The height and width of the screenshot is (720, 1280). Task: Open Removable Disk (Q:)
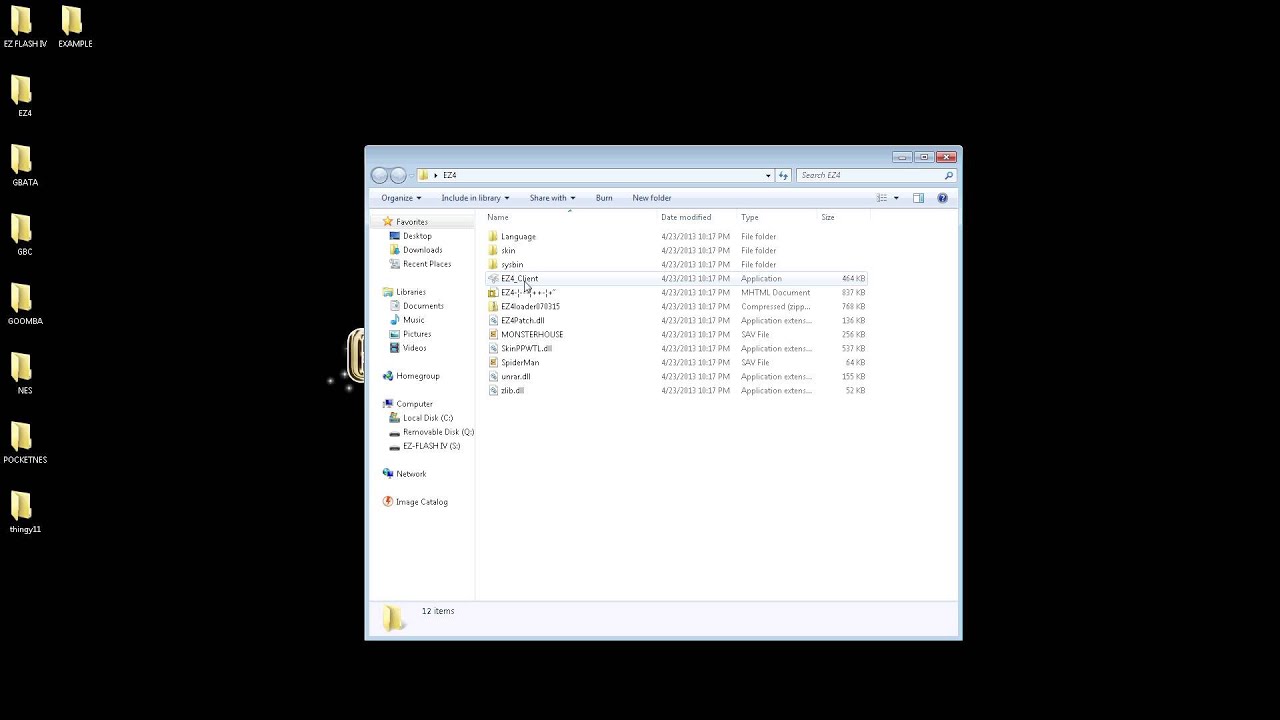(438, 432)
